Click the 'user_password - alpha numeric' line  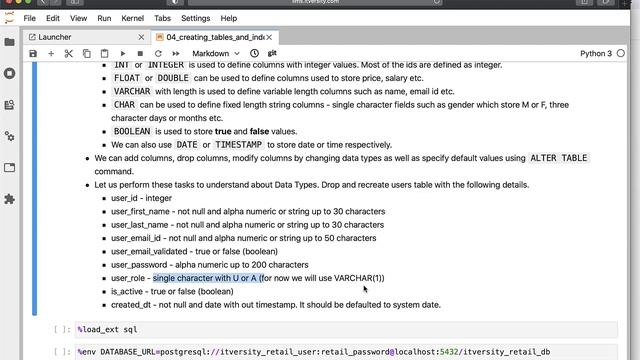[210, 265]
